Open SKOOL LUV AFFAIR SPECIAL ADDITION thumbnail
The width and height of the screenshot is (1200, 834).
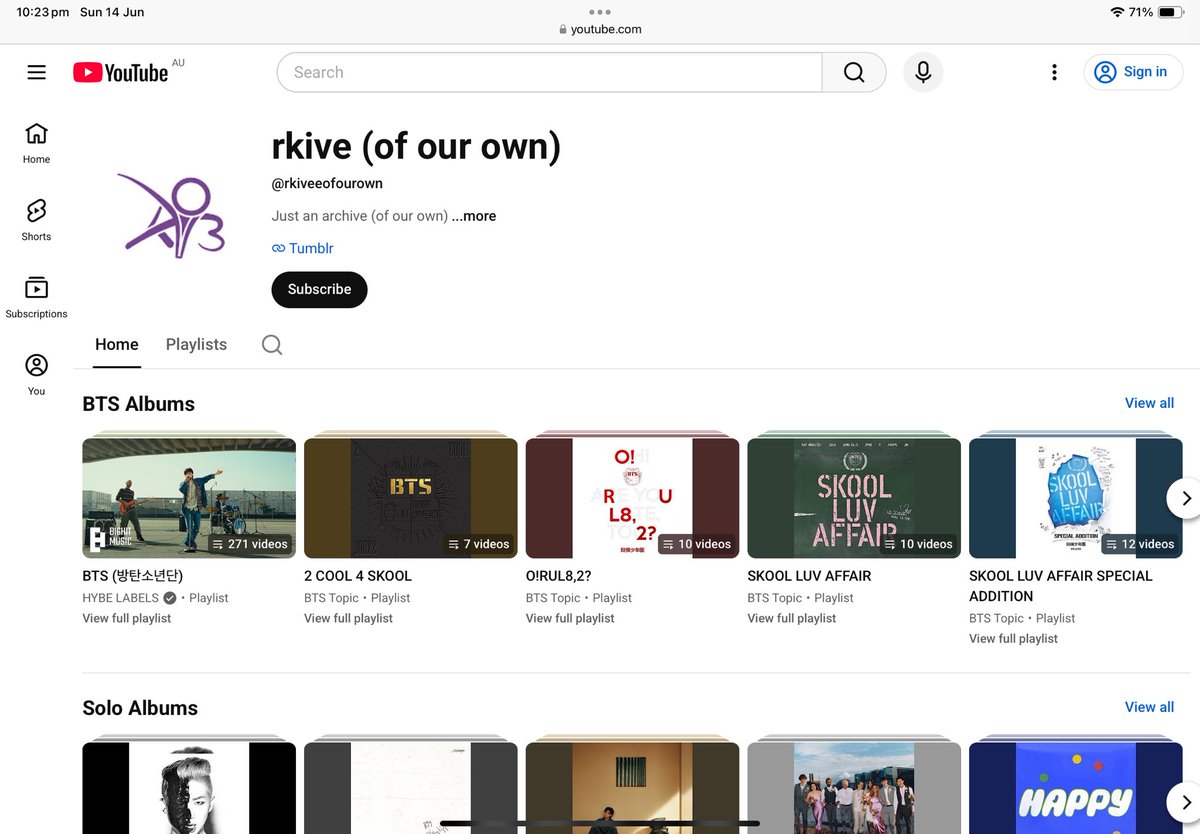(x=1076, y=498)
